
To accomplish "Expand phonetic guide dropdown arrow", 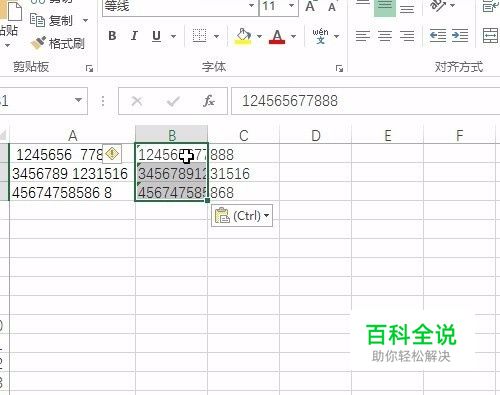I will pos(337,36).
